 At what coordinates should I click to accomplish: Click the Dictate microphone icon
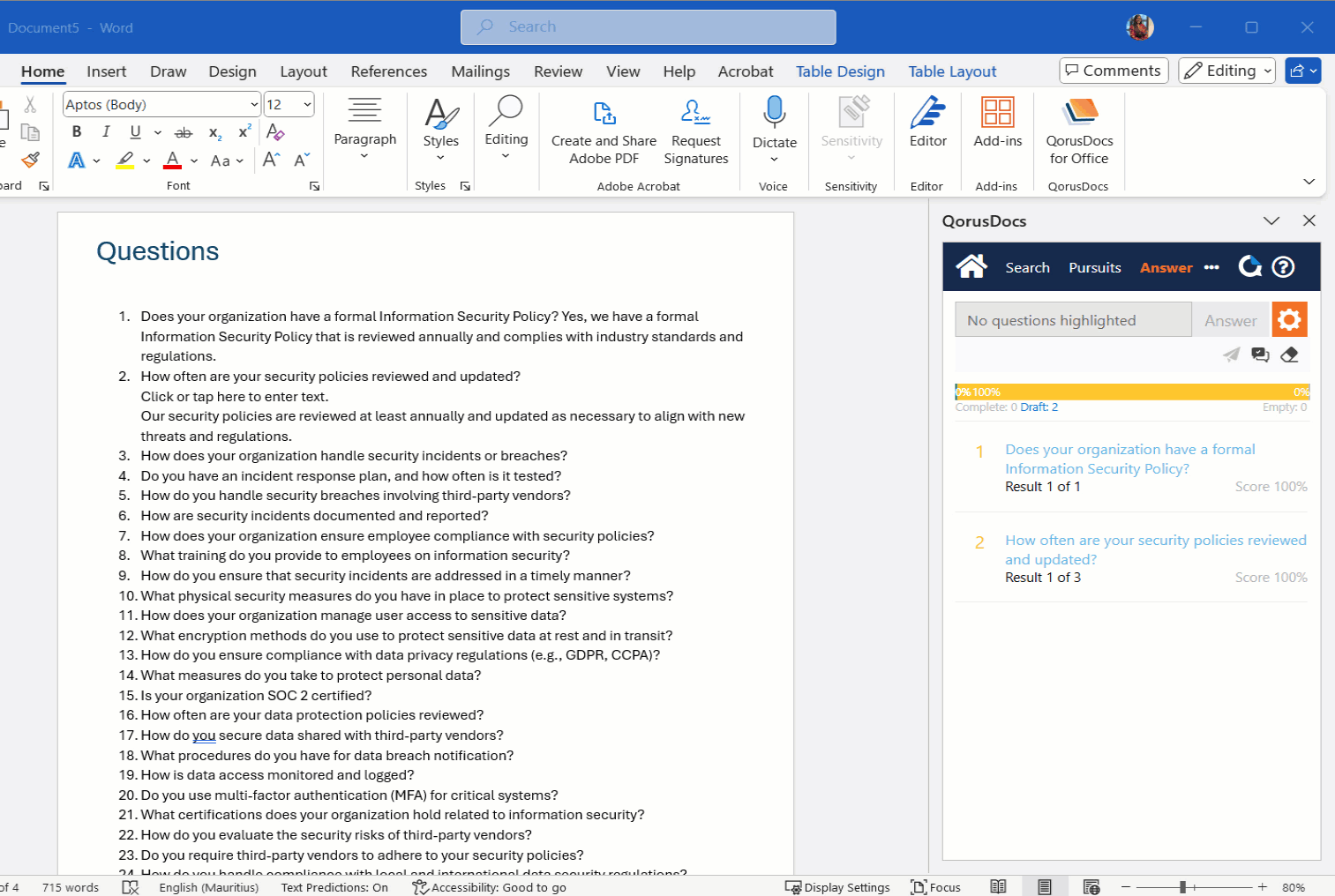point(774,113)
